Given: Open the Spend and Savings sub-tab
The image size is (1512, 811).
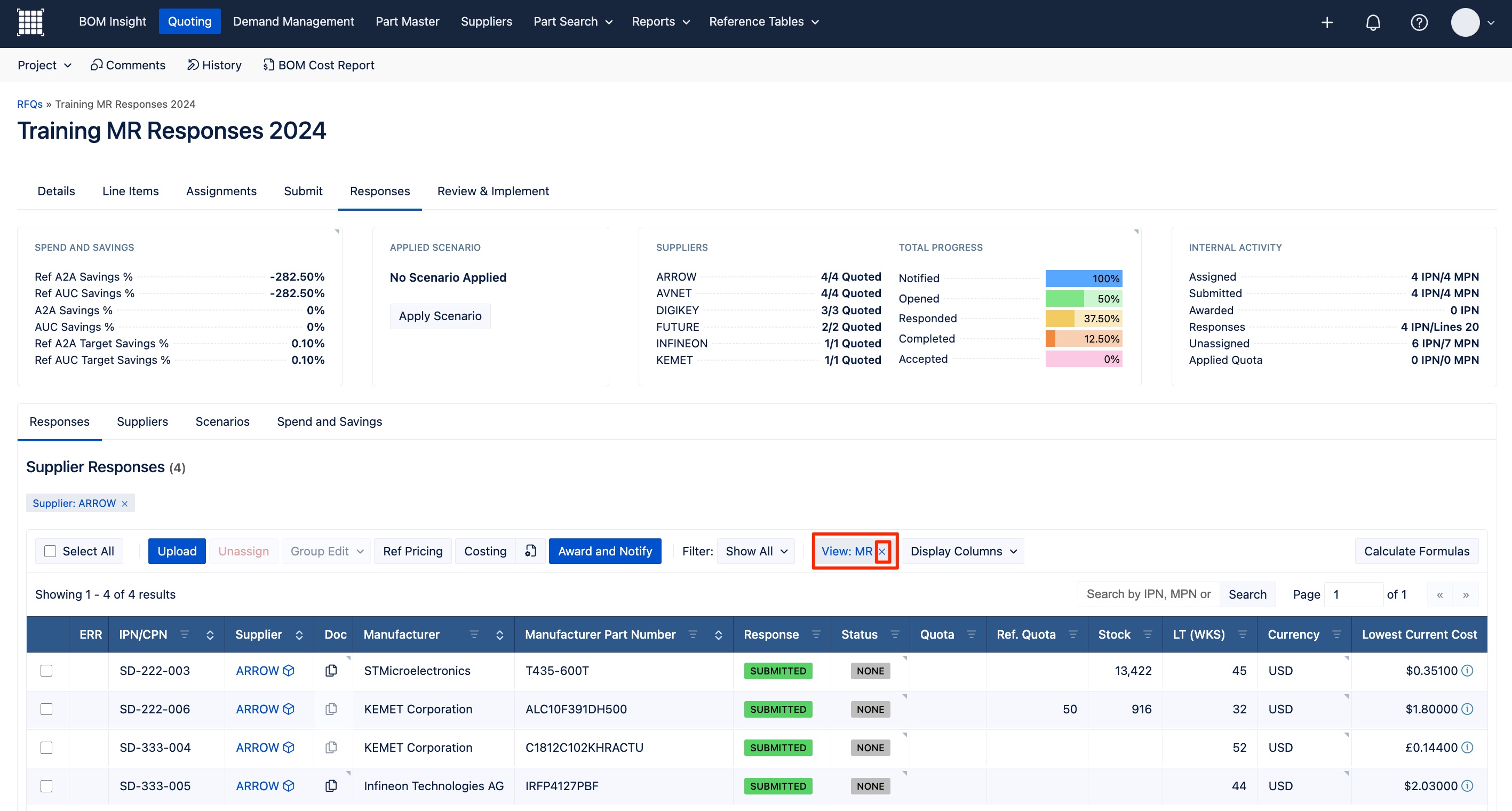Looking at the screenshot, I should tap(329, 422).
